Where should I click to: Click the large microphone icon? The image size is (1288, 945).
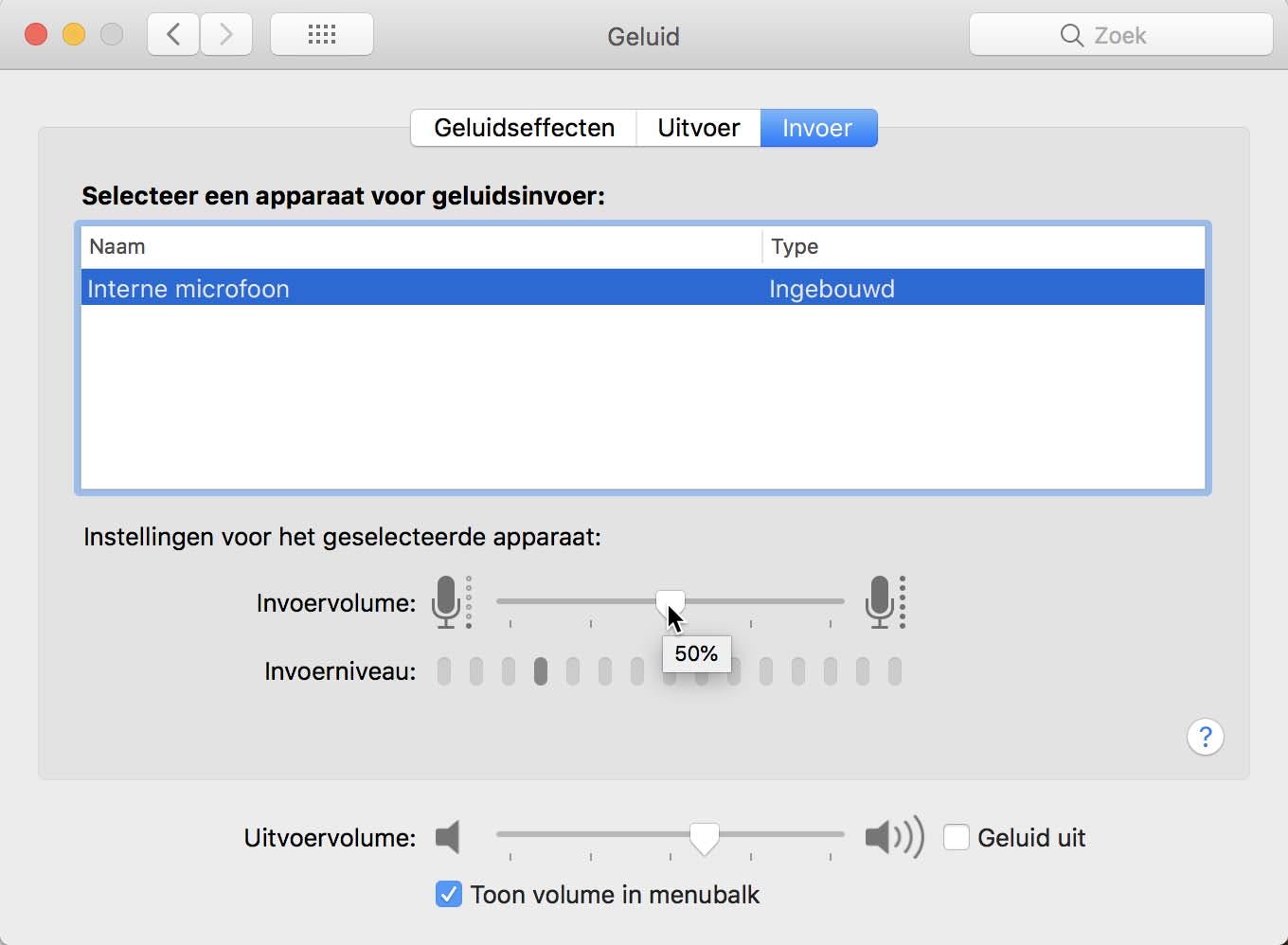(880, 601)
